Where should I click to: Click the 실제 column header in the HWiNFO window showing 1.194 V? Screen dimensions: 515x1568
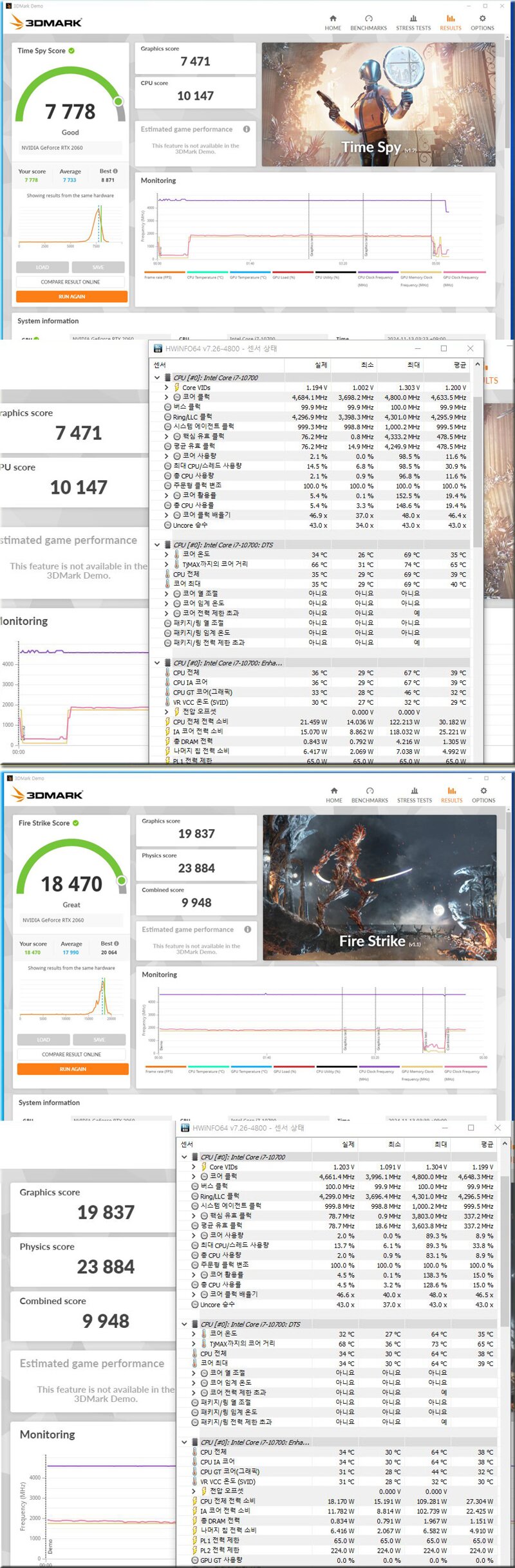pos(308,365)
